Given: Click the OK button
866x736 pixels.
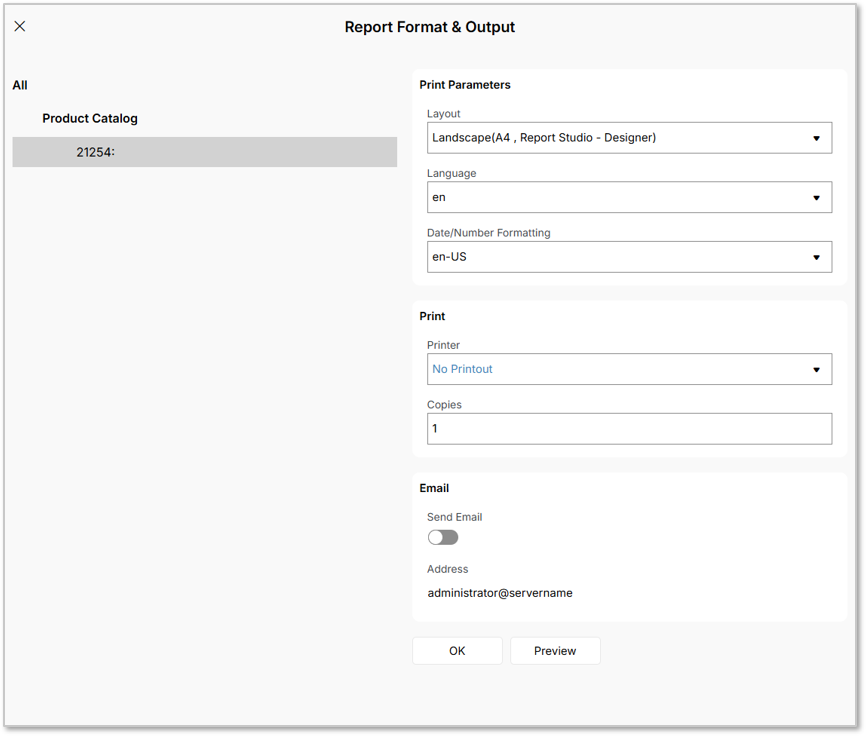Looking at the screenshot, I should [457, 651].
